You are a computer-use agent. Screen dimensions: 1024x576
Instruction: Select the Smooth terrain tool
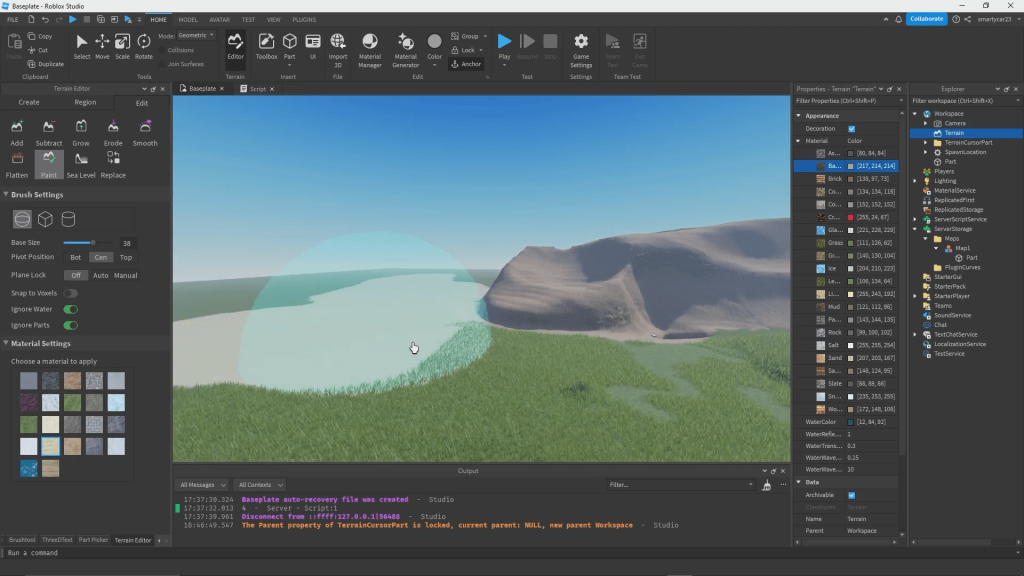145,133
